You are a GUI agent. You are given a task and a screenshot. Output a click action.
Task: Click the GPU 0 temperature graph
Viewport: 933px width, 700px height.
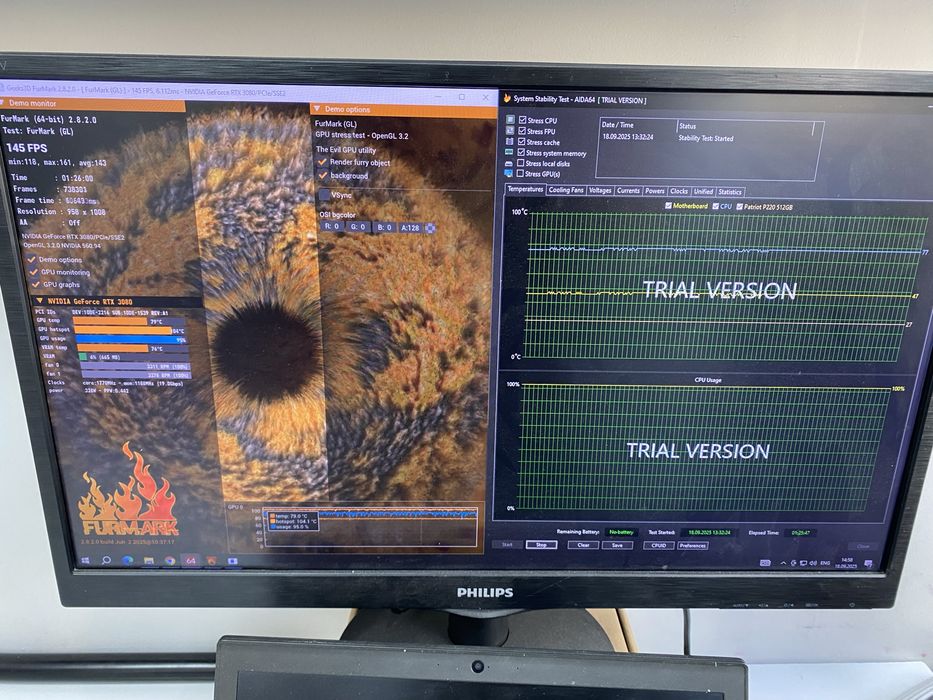370,526
